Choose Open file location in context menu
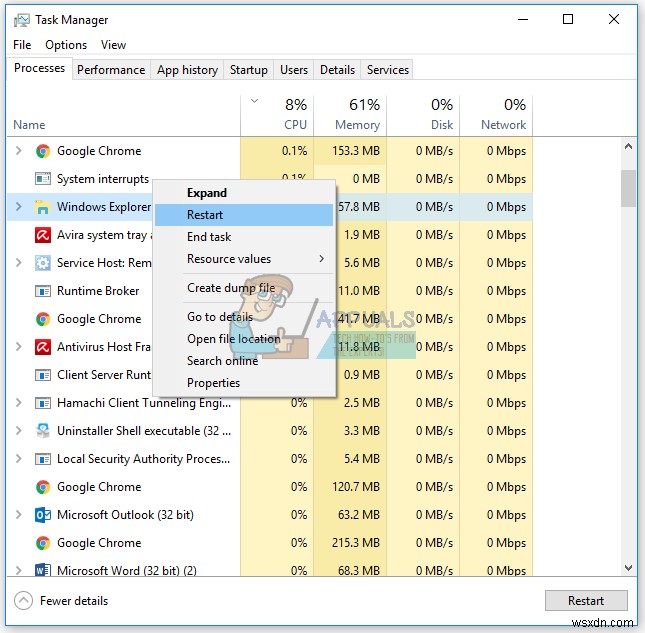Image resolution: width=645 pixels, height=633 pixels. tap(244, 339)
